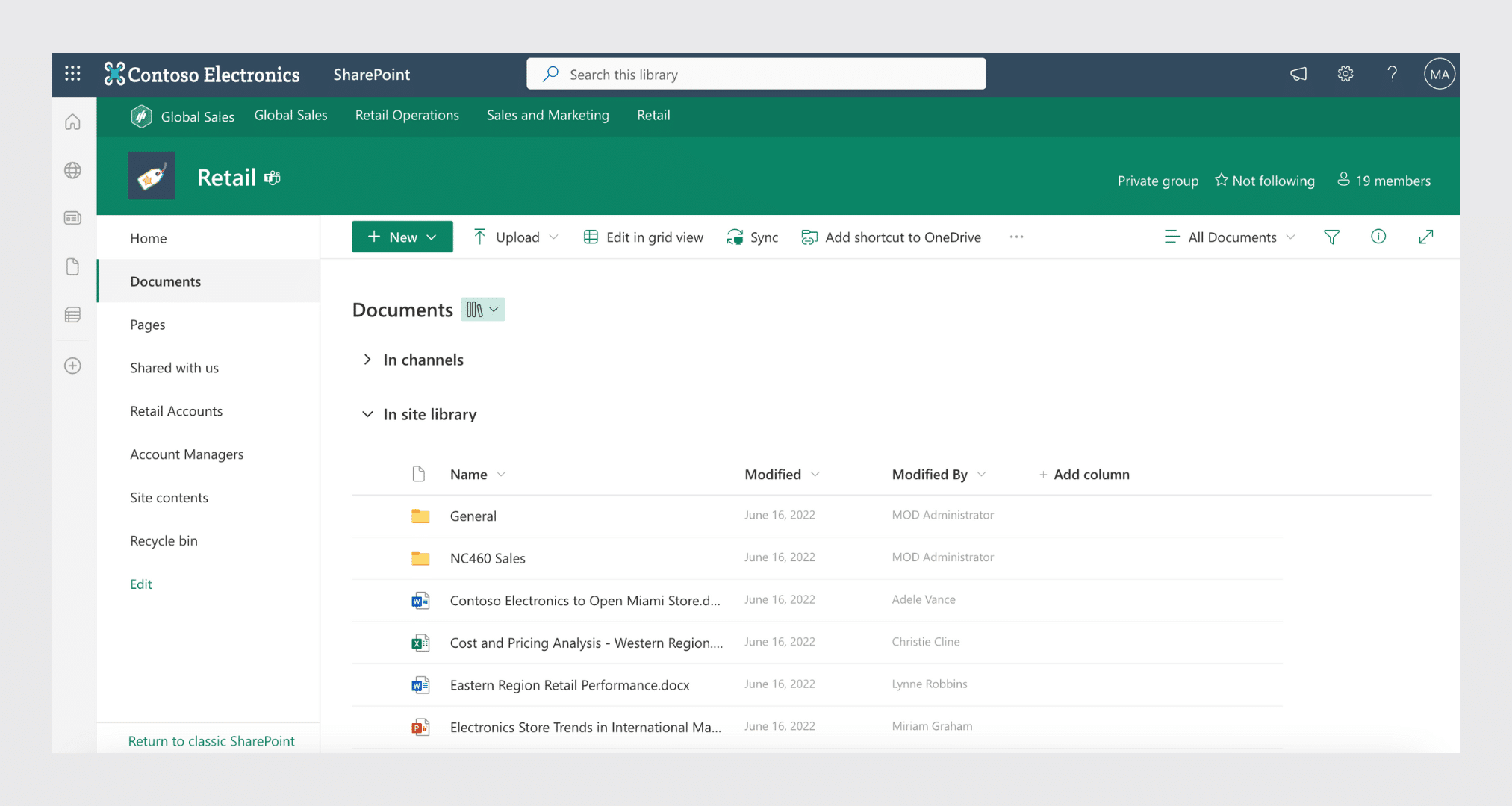Open the Microsoft 365 app launcher grid
Viewport: 1512px width, 806px height.
pos(72,73)
